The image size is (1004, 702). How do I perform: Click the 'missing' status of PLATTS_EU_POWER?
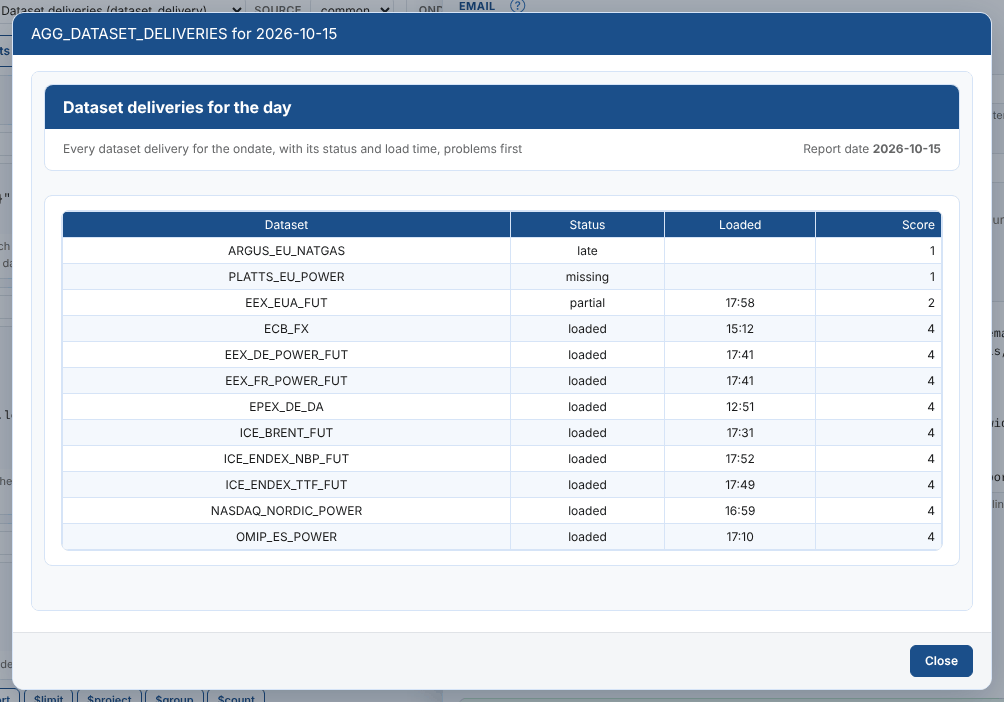pyautogui.click(x=587, y=277)
